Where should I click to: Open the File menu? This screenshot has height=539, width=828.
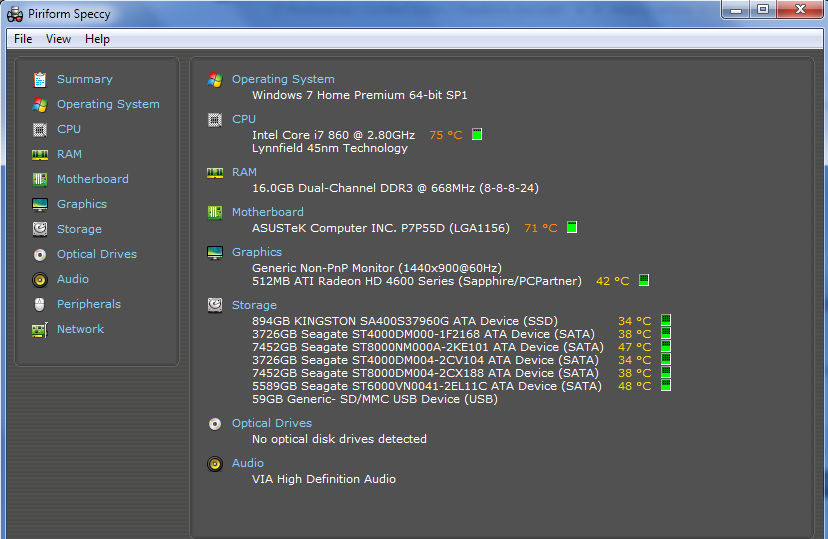pyautogui.click(x=23, y=39)
